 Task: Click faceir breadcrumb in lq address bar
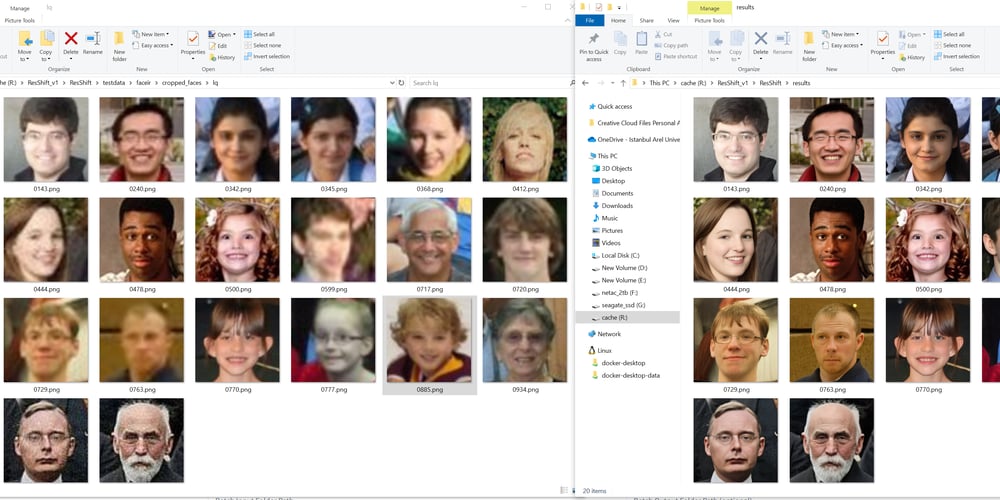coord(143,83)
